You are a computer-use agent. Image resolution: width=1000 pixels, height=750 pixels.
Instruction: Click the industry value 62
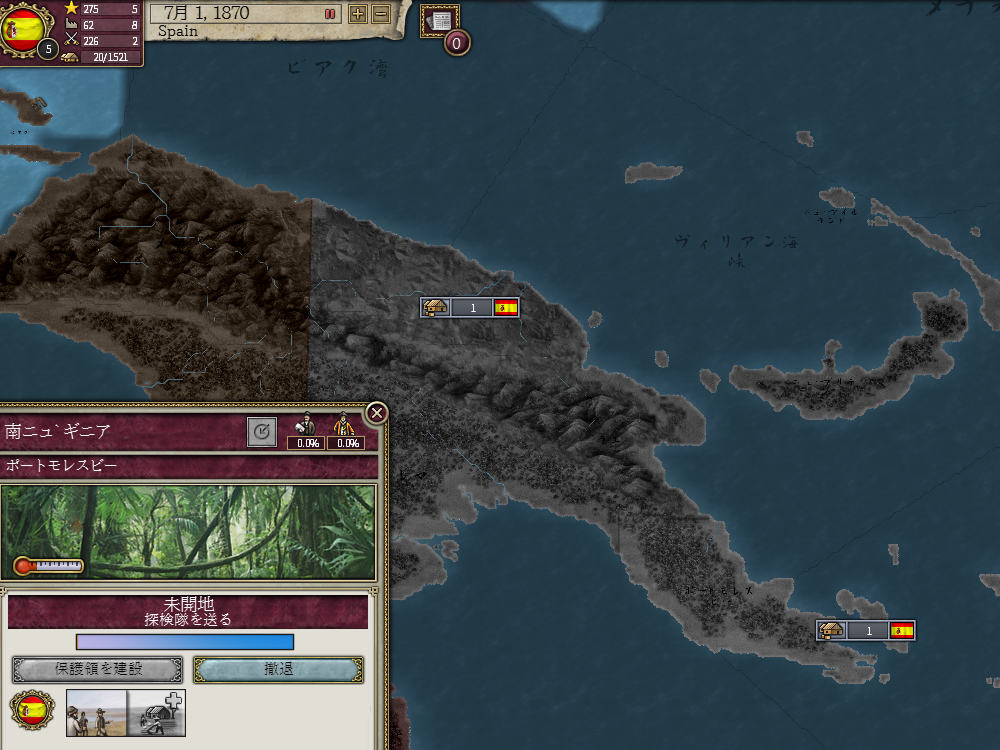[89, 25]
